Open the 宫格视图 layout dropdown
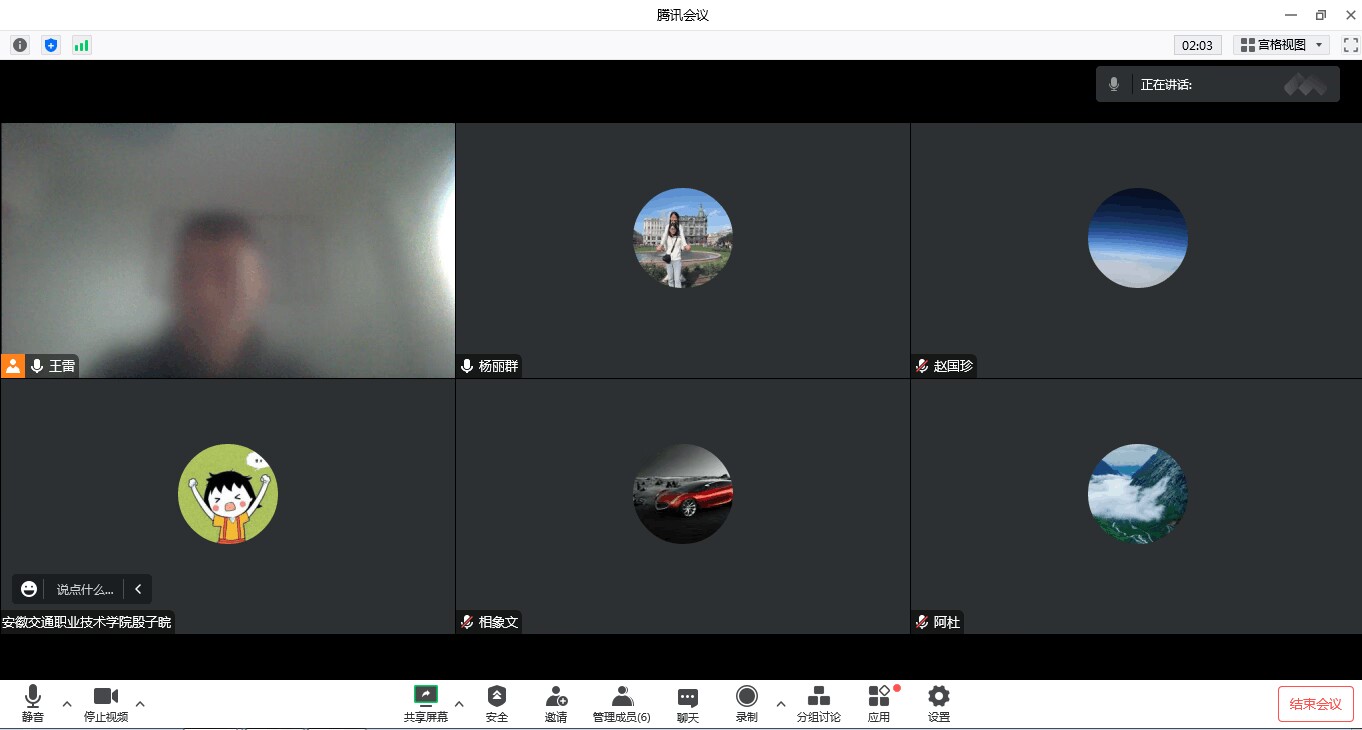 click(1281, 45)
